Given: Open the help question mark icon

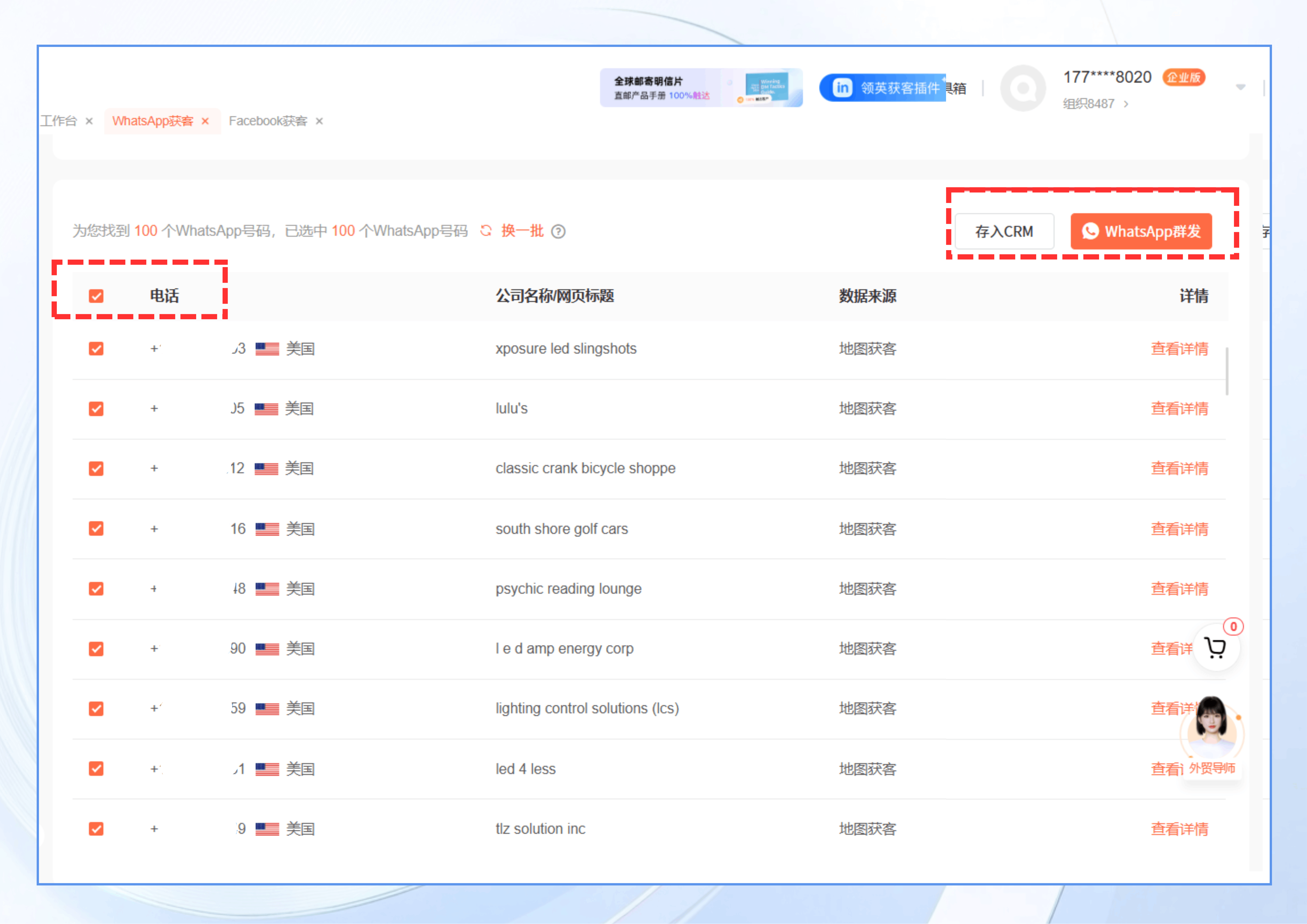Looking at the screenshot, I should tap(558, 231).
